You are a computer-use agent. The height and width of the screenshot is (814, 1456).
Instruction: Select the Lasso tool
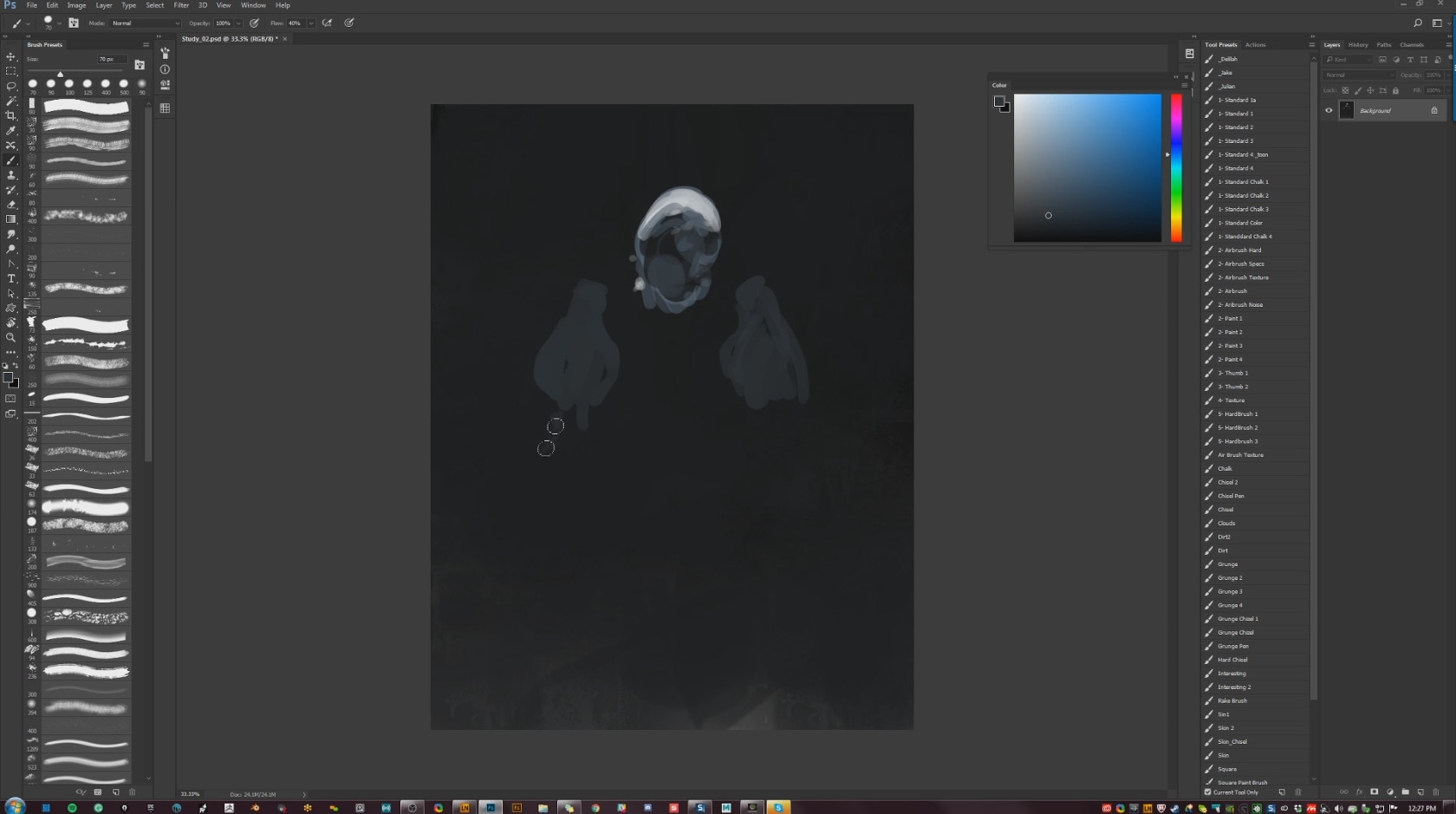click(11, 86)
